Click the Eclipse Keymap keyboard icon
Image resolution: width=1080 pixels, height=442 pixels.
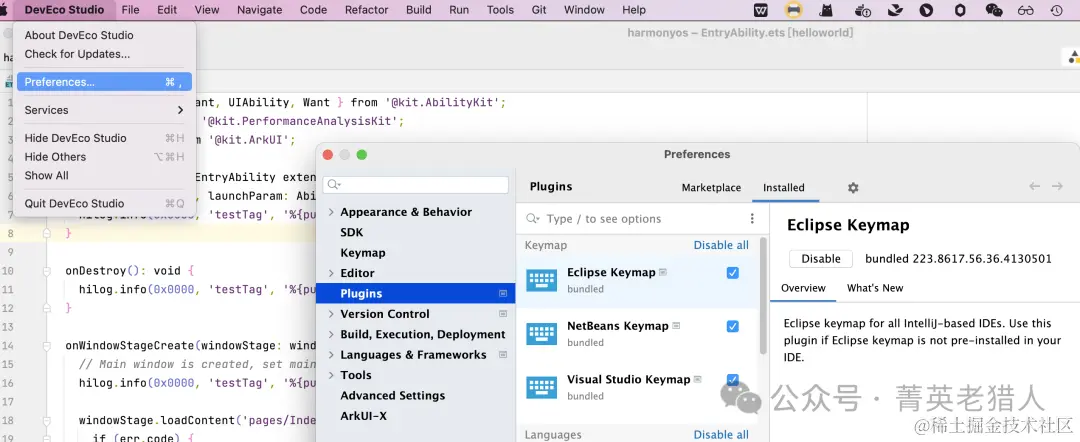pos(541,280)
